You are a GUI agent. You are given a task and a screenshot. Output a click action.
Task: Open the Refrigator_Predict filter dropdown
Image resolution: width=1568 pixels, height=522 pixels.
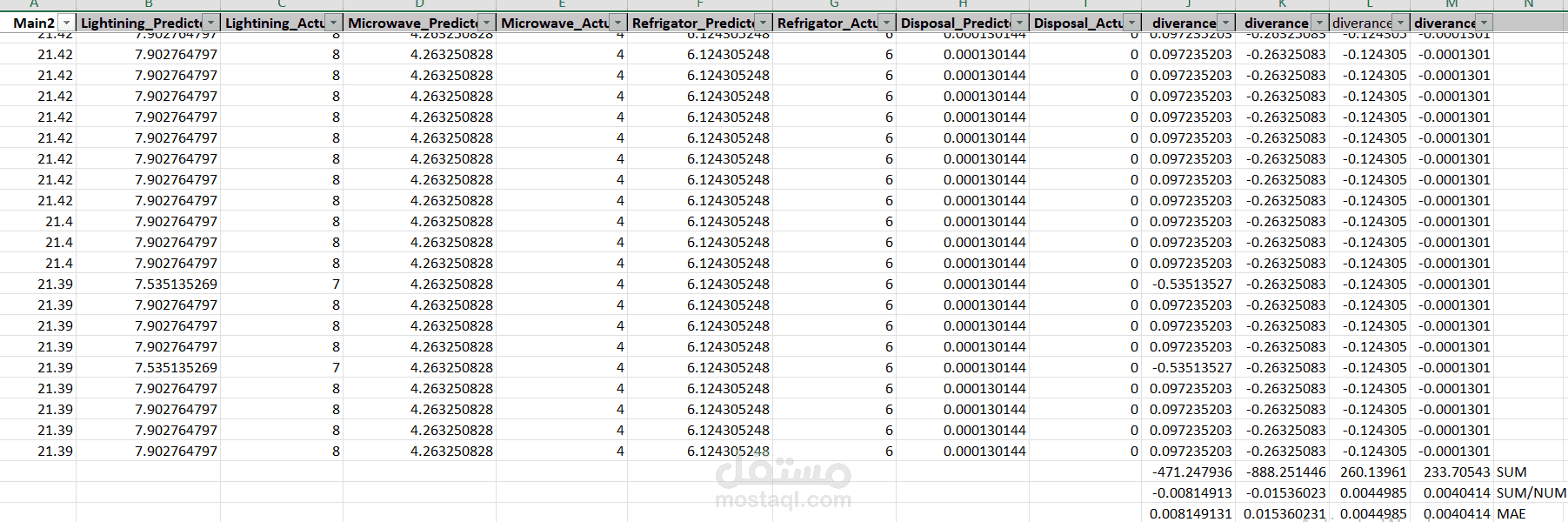tap(763, 23)
